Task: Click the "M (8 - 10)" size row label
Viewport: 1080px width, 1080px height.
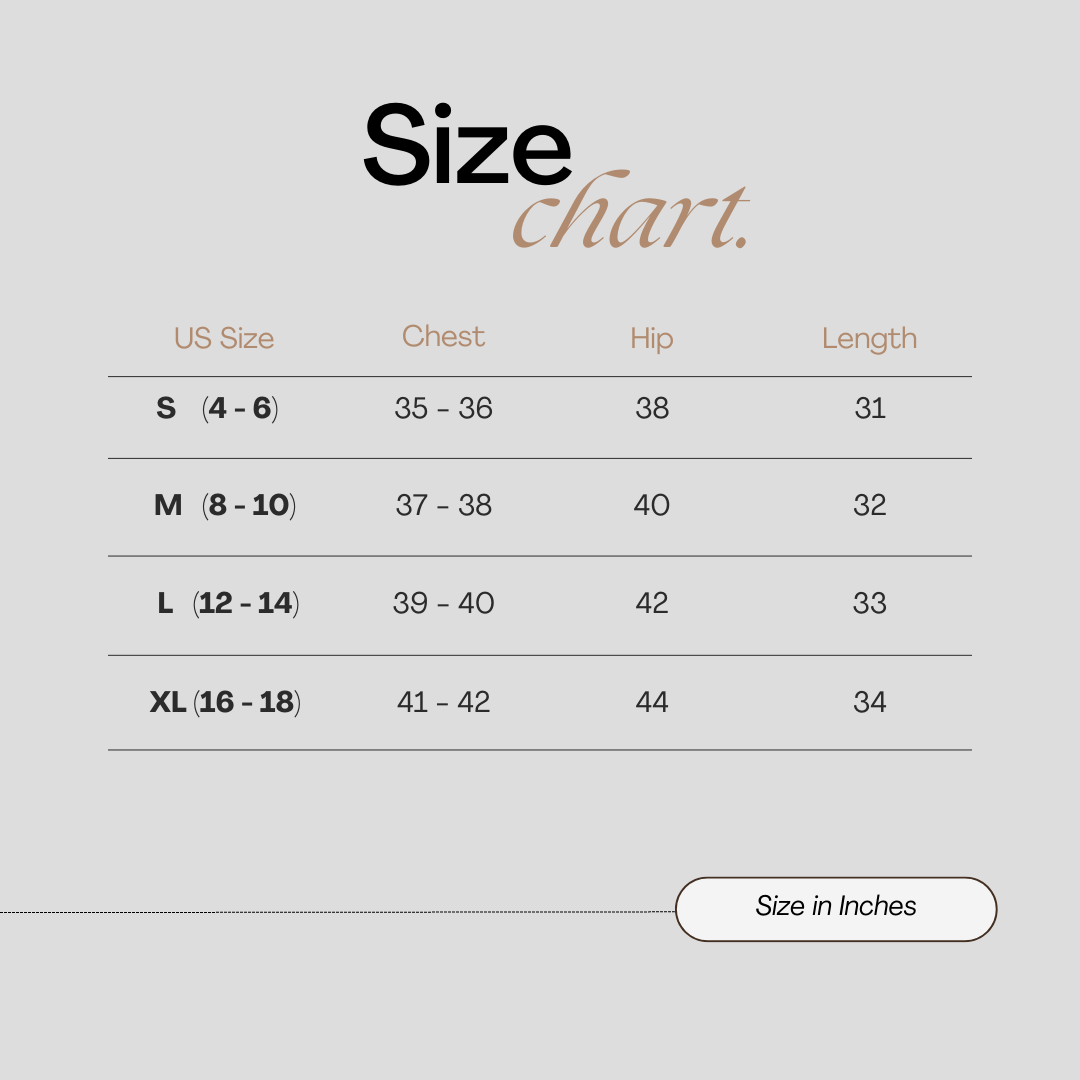Action: 224,506
